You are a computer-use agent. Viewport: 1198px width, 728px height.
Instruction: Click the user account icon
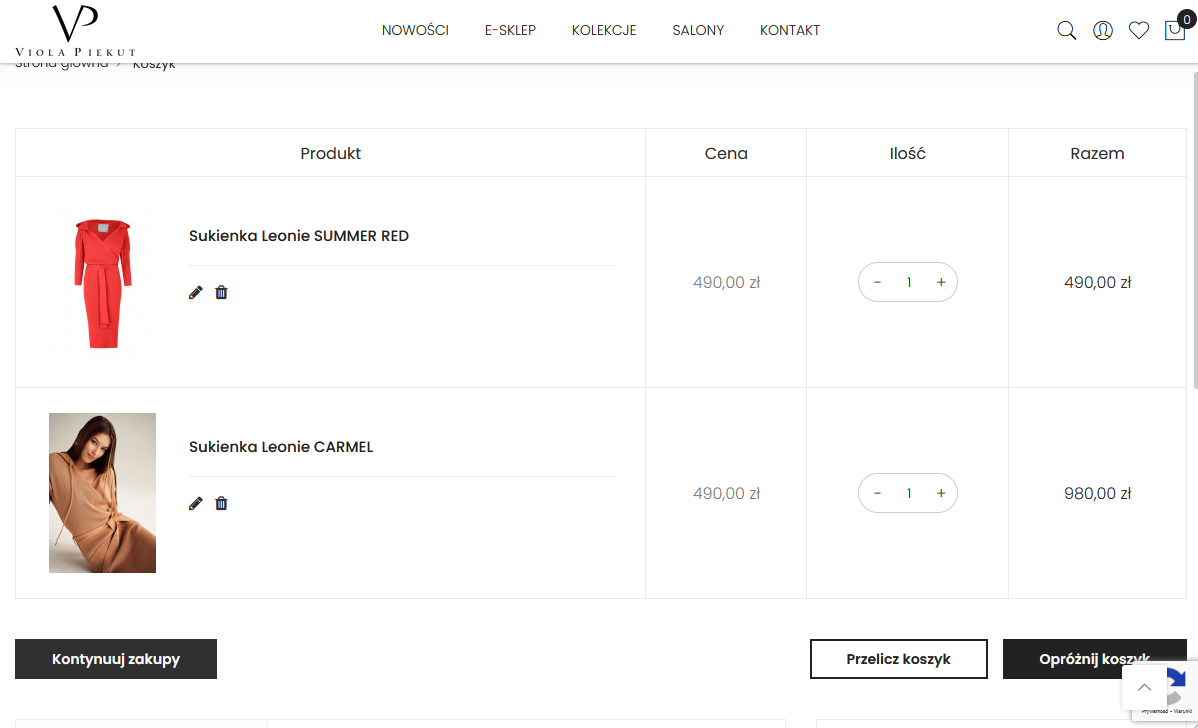1103,31
